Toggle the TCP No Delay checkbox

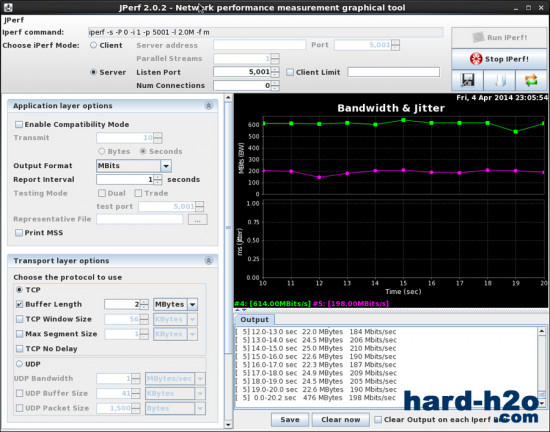point(20,349)
